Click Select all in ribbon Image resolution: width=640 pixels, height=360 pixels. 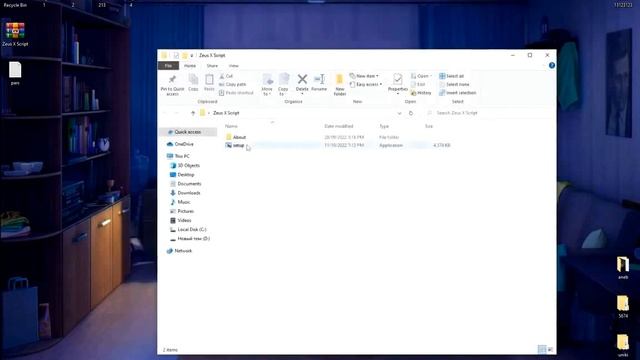pos(451,76)
